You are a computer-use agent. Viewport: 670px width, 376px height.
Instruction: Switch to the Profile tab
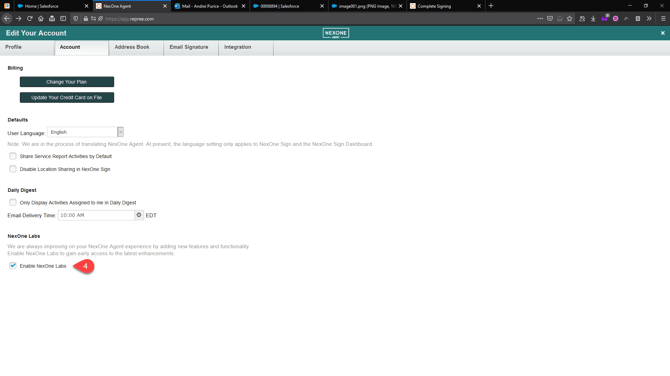tap(27, 47)
